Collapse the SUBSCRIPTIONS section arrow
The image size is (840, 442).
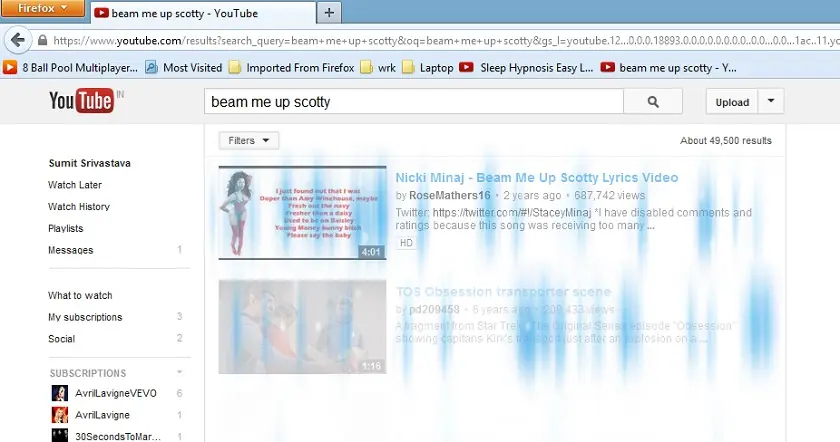point(179,372)
